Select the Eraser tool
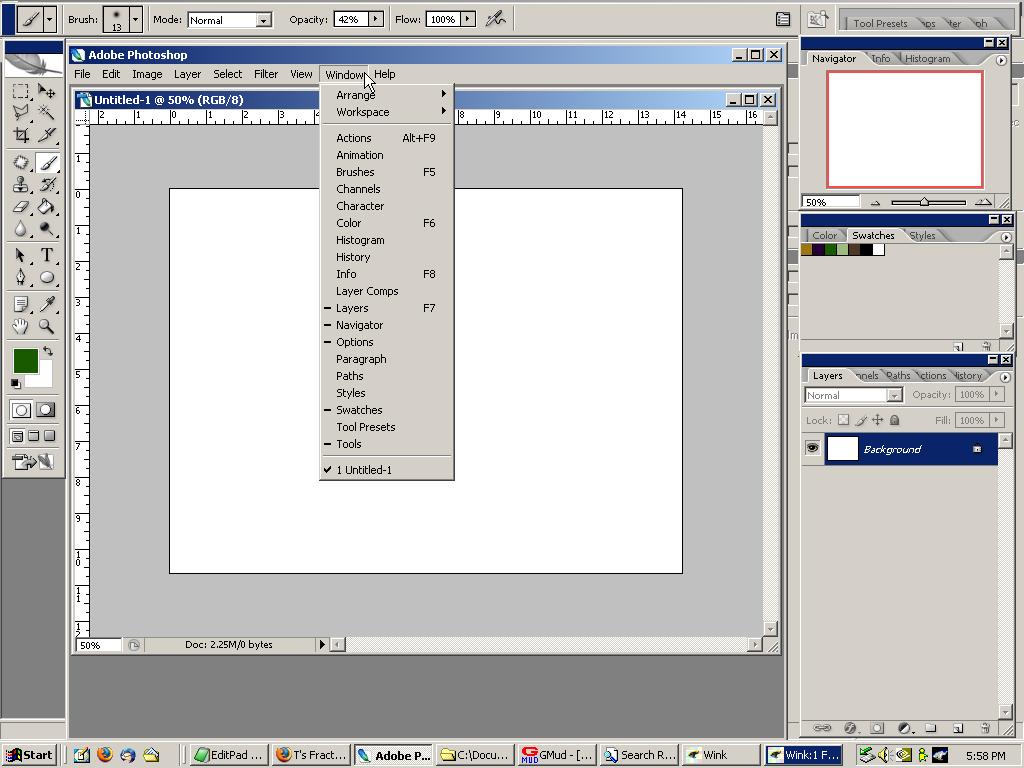The height and width of the screenshot is (768, 1024). (22, 206)
